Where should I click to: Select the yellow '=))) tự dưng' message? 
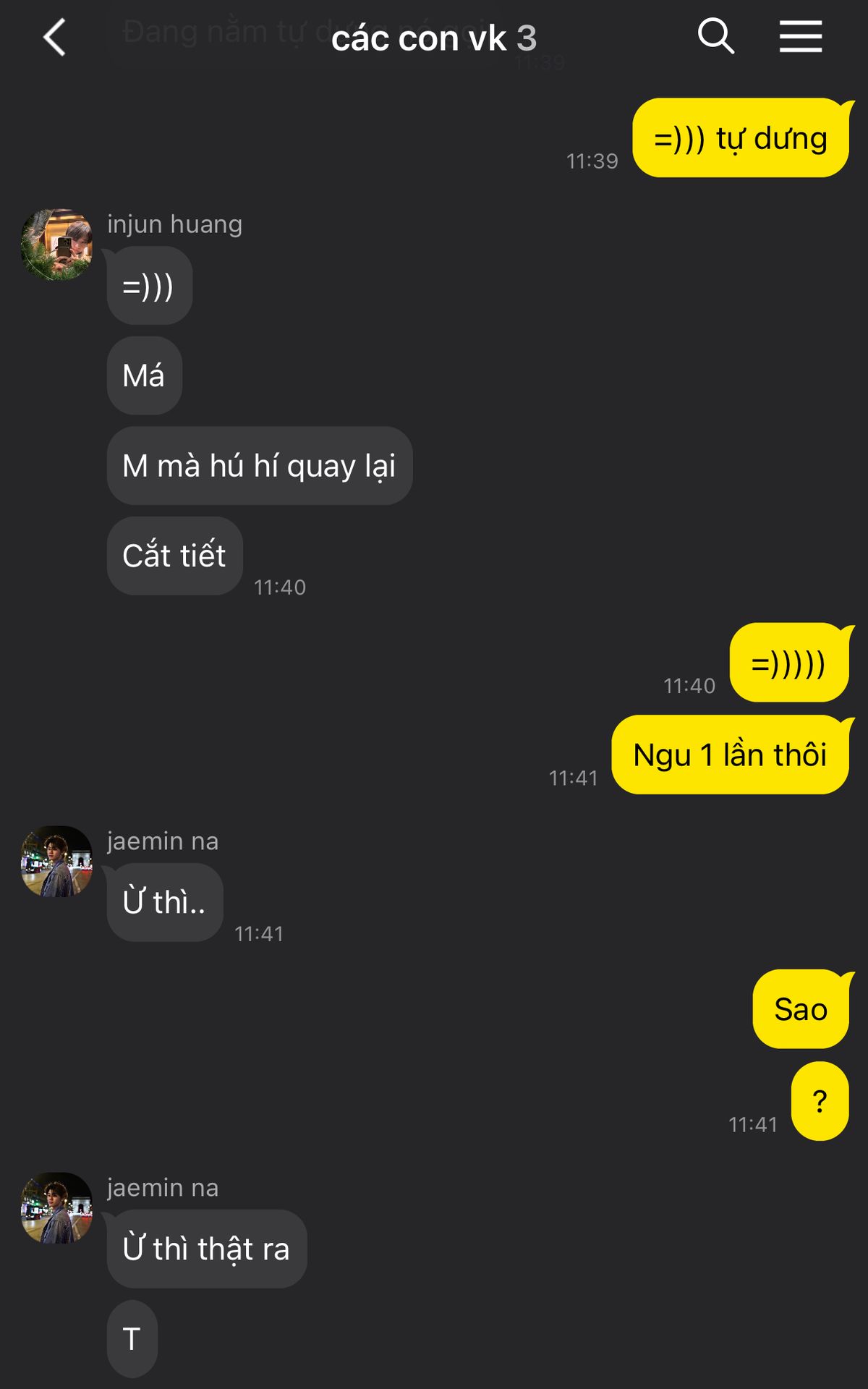741,138
